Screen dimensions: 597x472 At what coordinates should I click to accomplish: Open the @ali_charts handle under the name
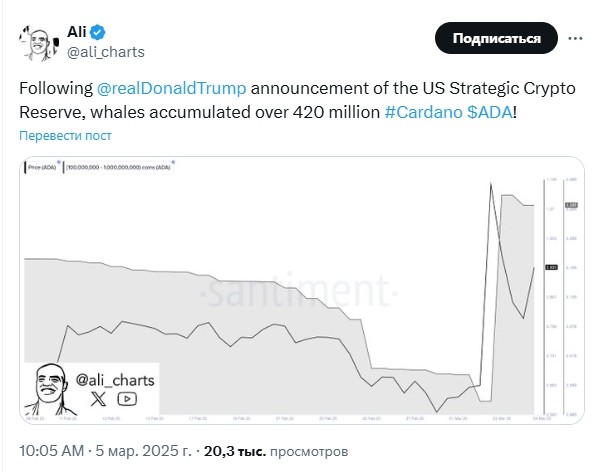click(106, 52)
